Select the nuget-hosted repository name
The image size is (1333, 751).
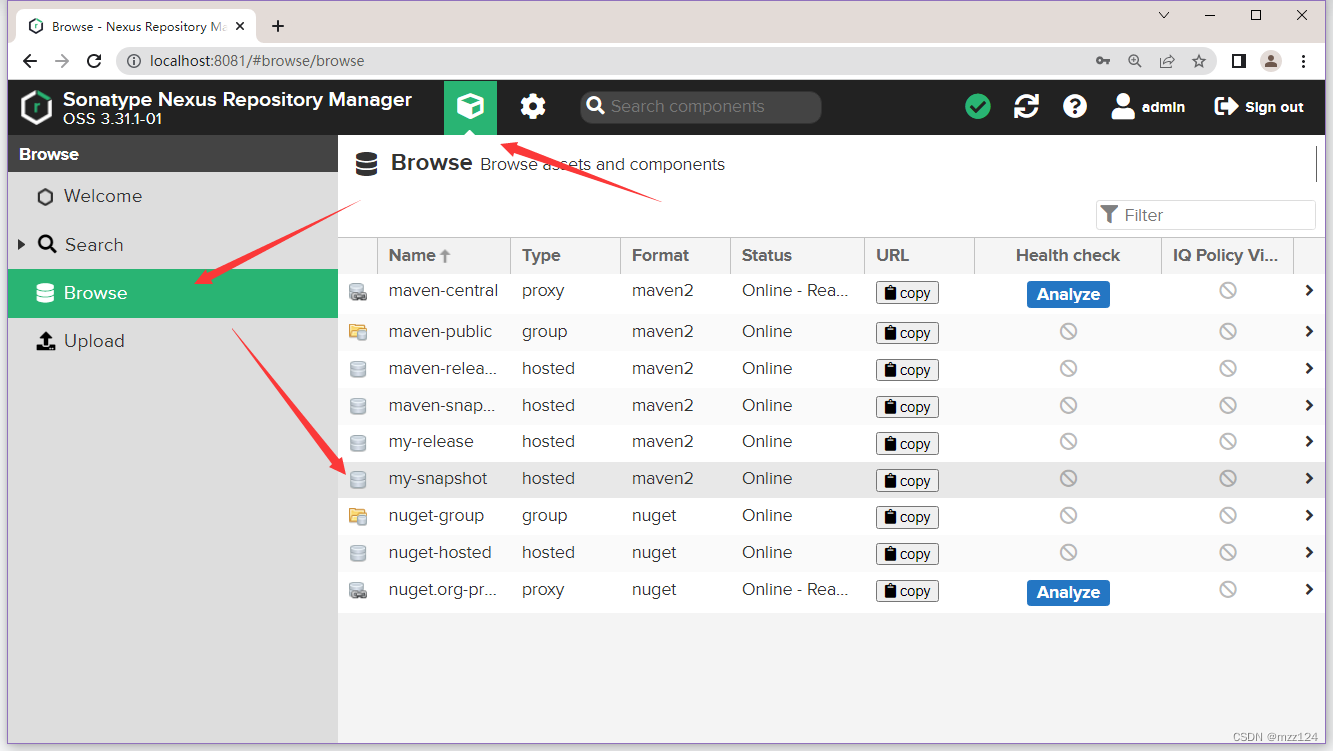coord(440,553)
